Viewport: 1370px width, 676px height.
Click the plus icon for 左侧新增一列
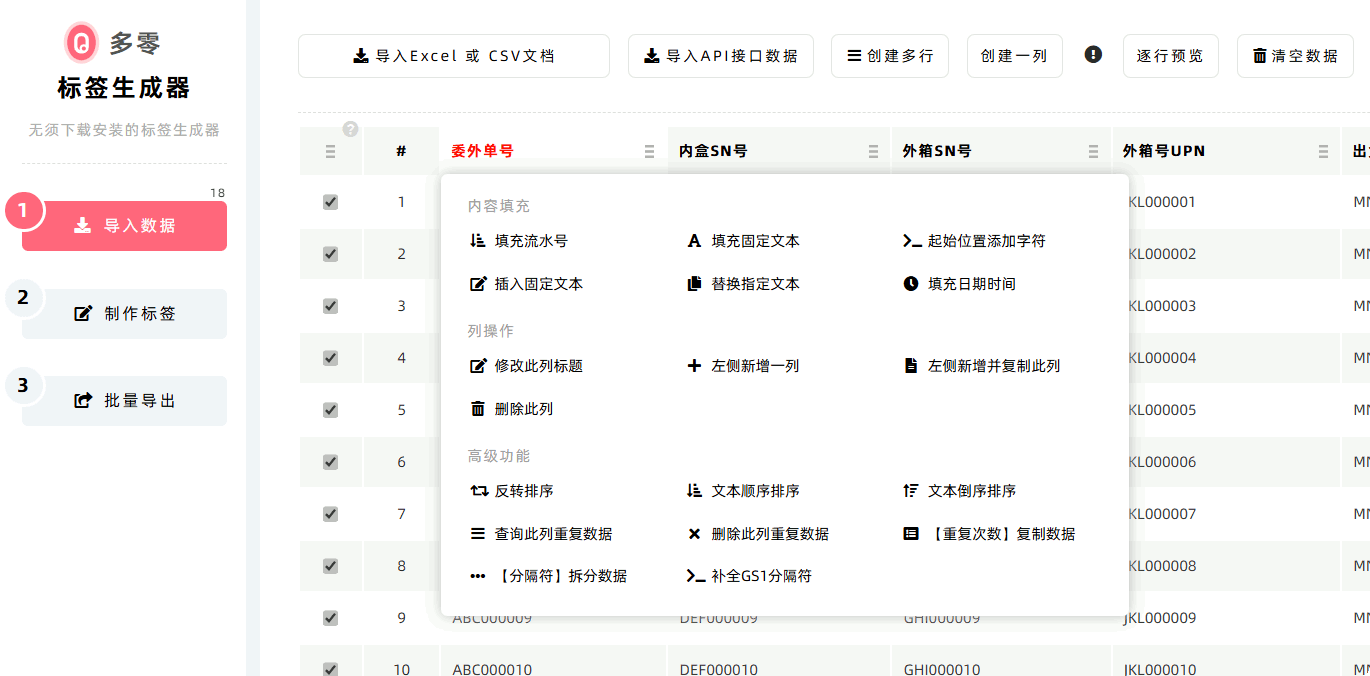tap(694, 366)
